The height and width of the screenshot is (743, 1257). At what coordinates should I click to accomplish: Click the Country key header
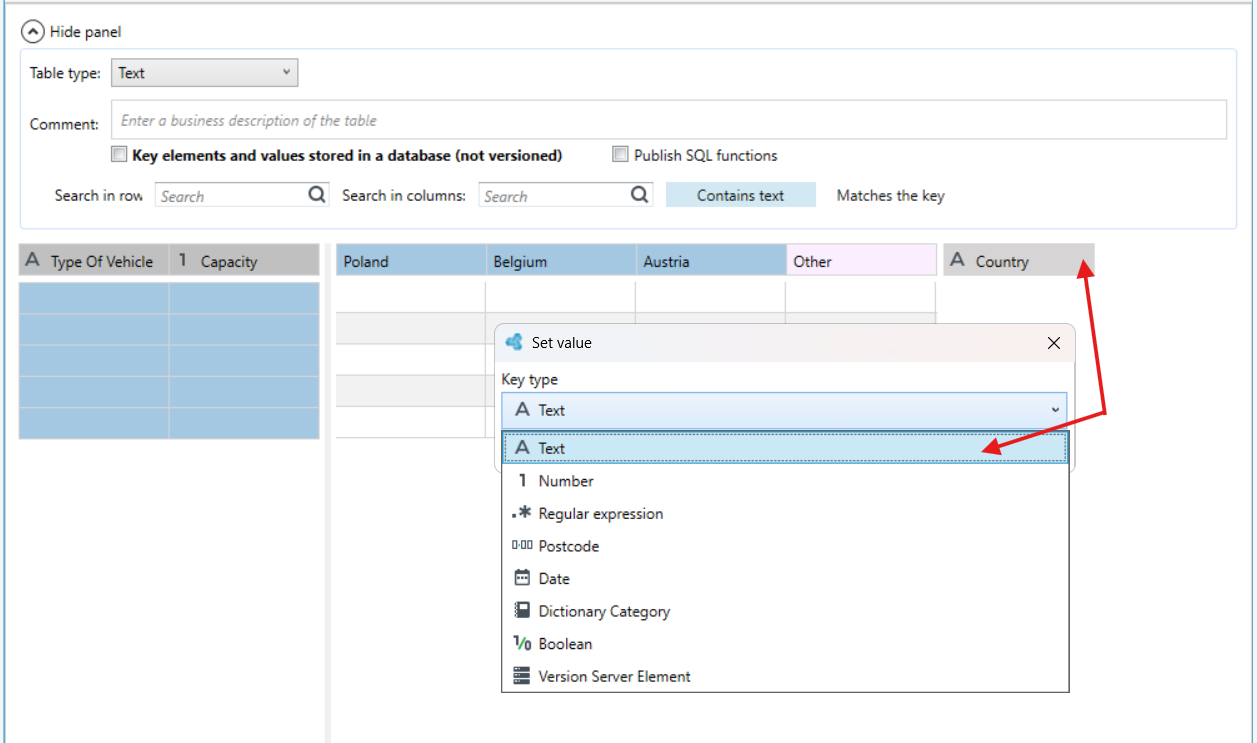(1019, 261)
